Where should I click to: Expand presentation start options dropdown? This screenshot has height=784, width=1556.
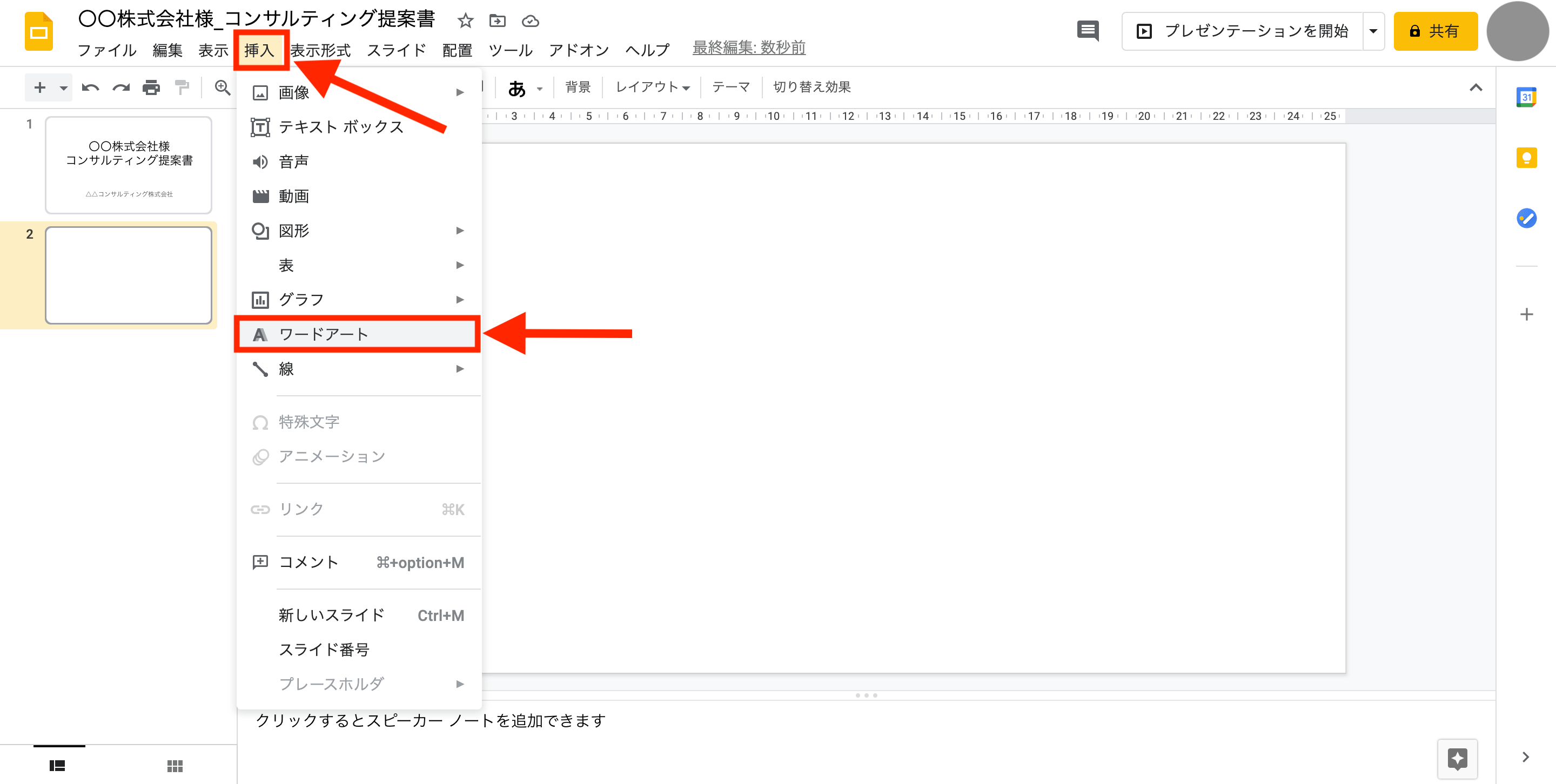click(x=1373, y=31)
